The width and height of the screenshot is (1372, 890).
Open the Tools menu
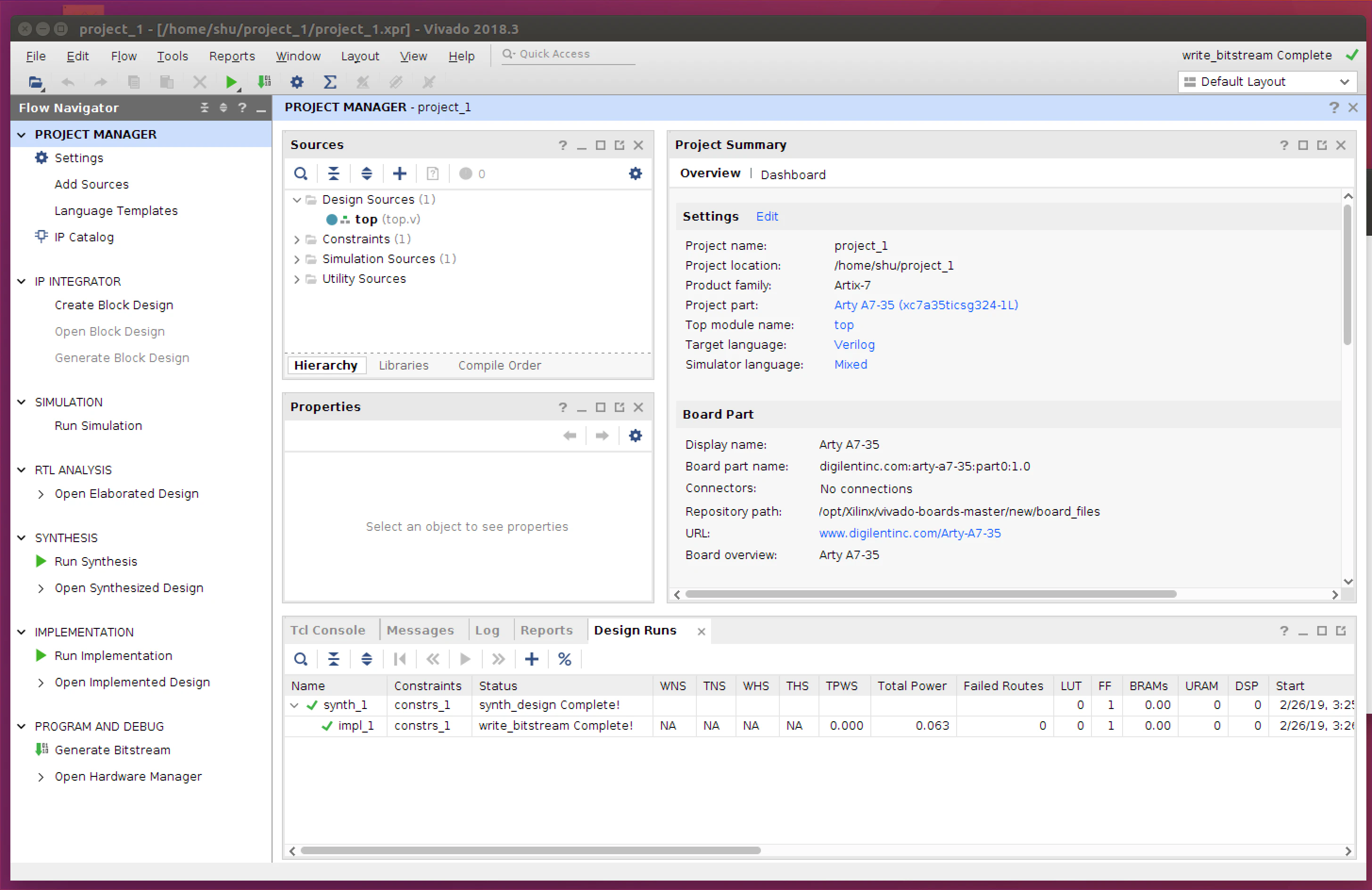coord(173,56)
